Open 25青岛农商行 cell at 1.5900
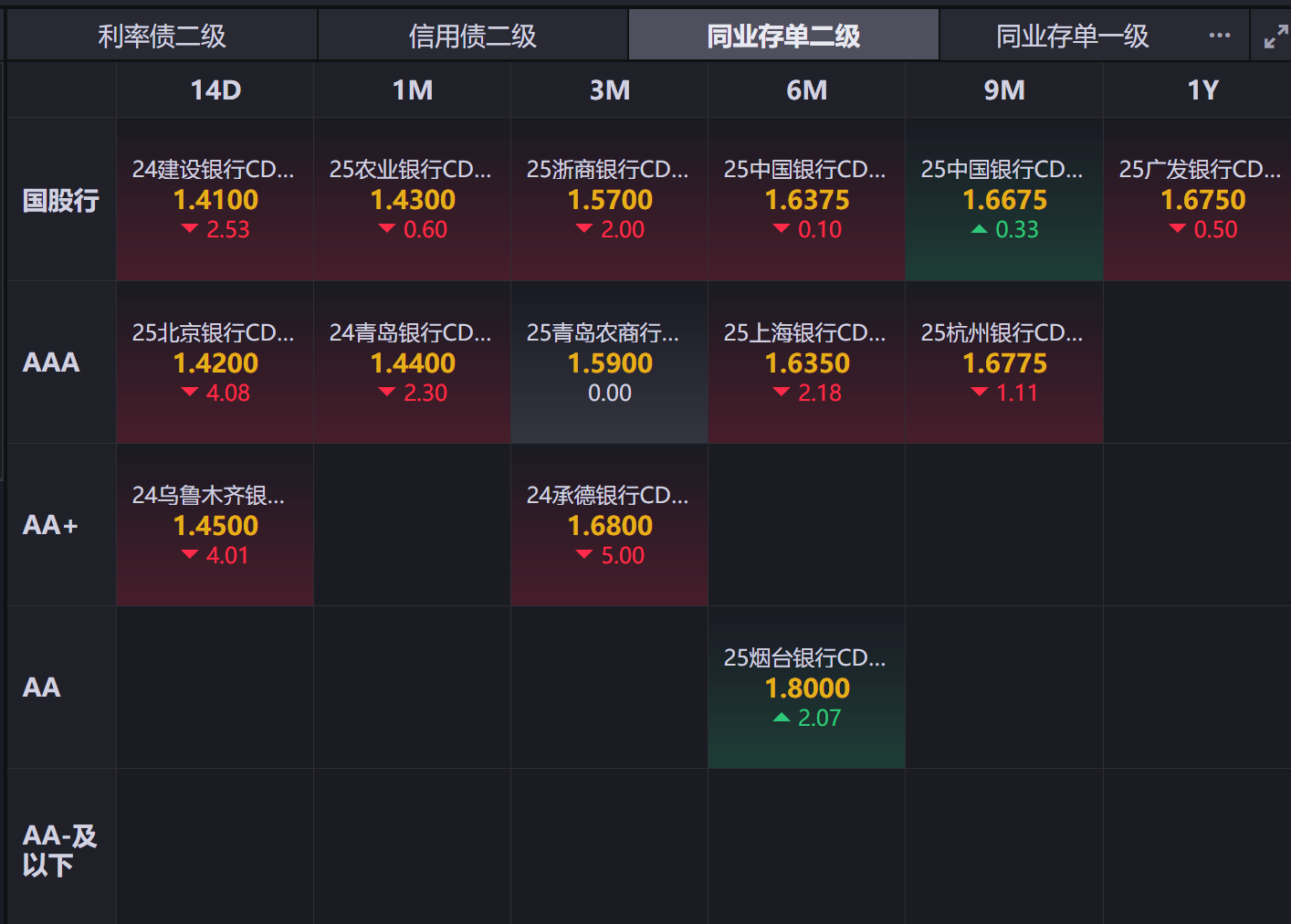Screen dimensions: 1291x924 [610, 362]
